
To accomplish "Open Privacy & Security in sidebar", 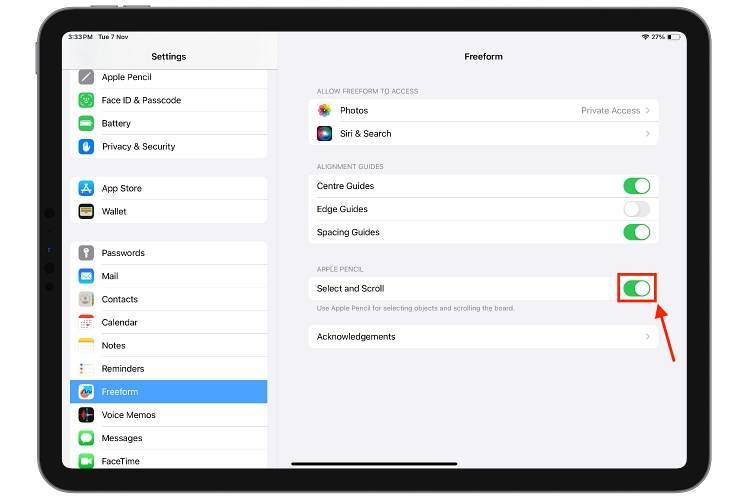I will tap(168, 146).
